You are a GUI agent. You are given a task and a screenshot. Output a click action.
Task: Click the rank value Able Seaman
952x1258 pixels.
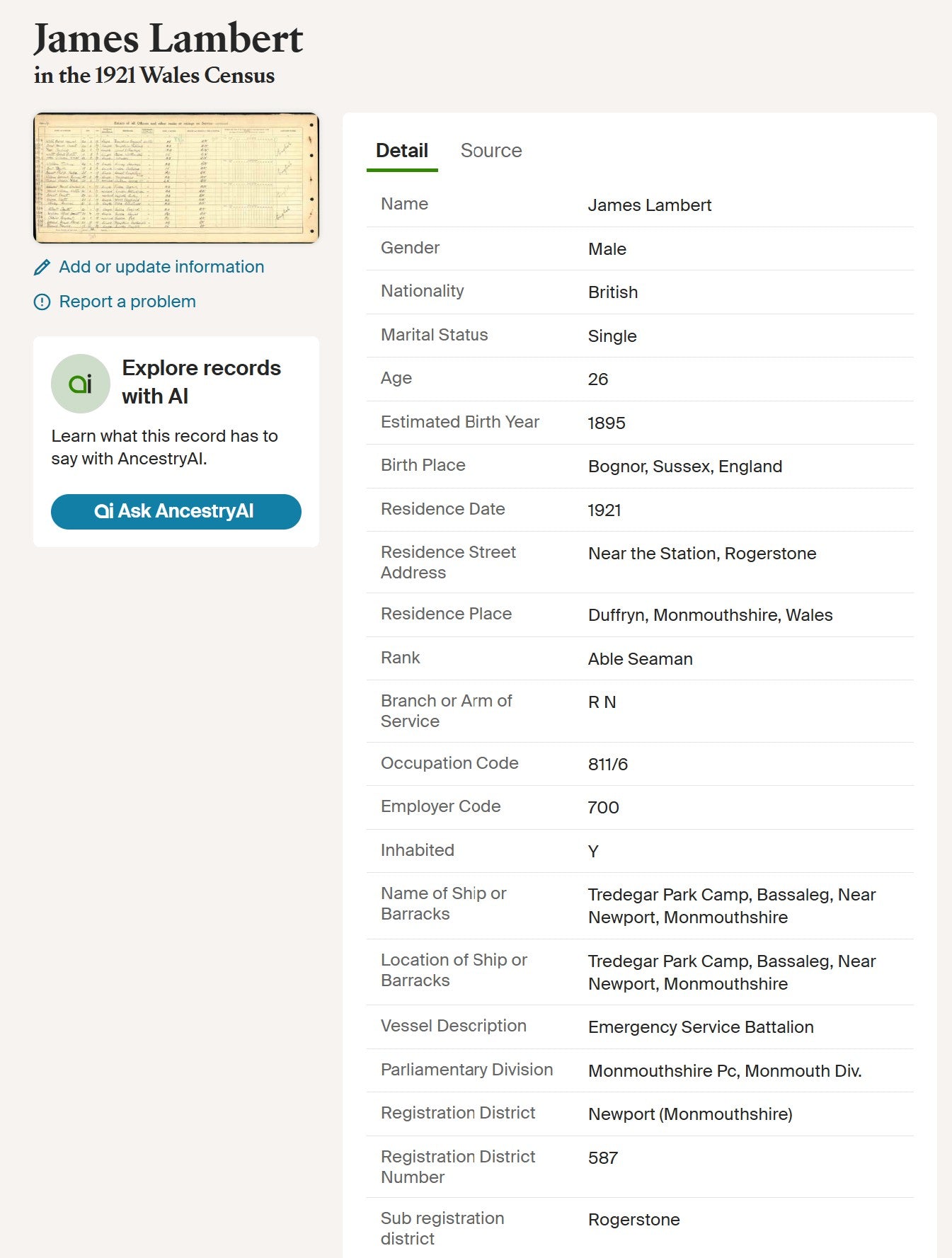tap(640, 659)
